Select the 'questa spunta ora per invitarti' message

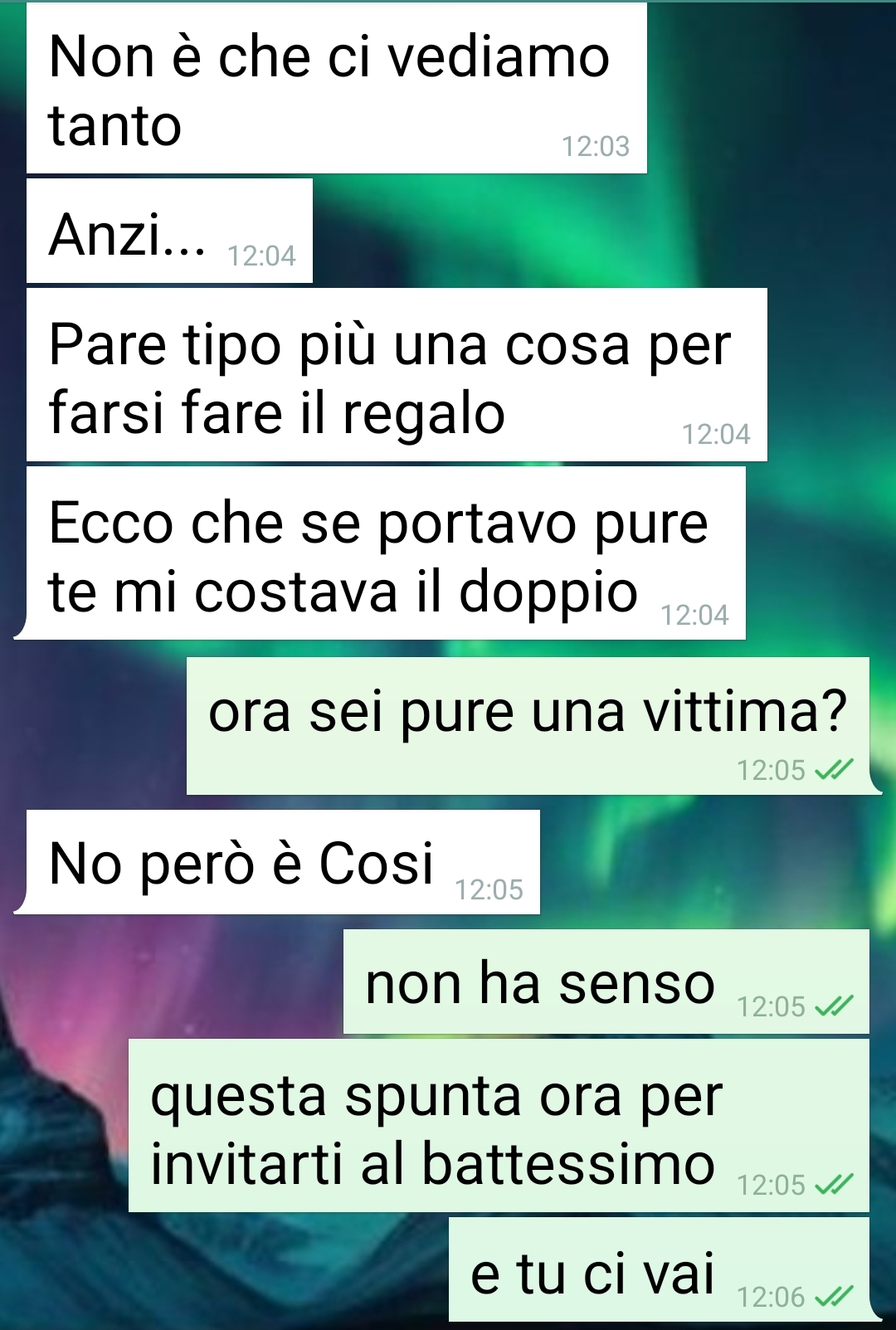499,1125
